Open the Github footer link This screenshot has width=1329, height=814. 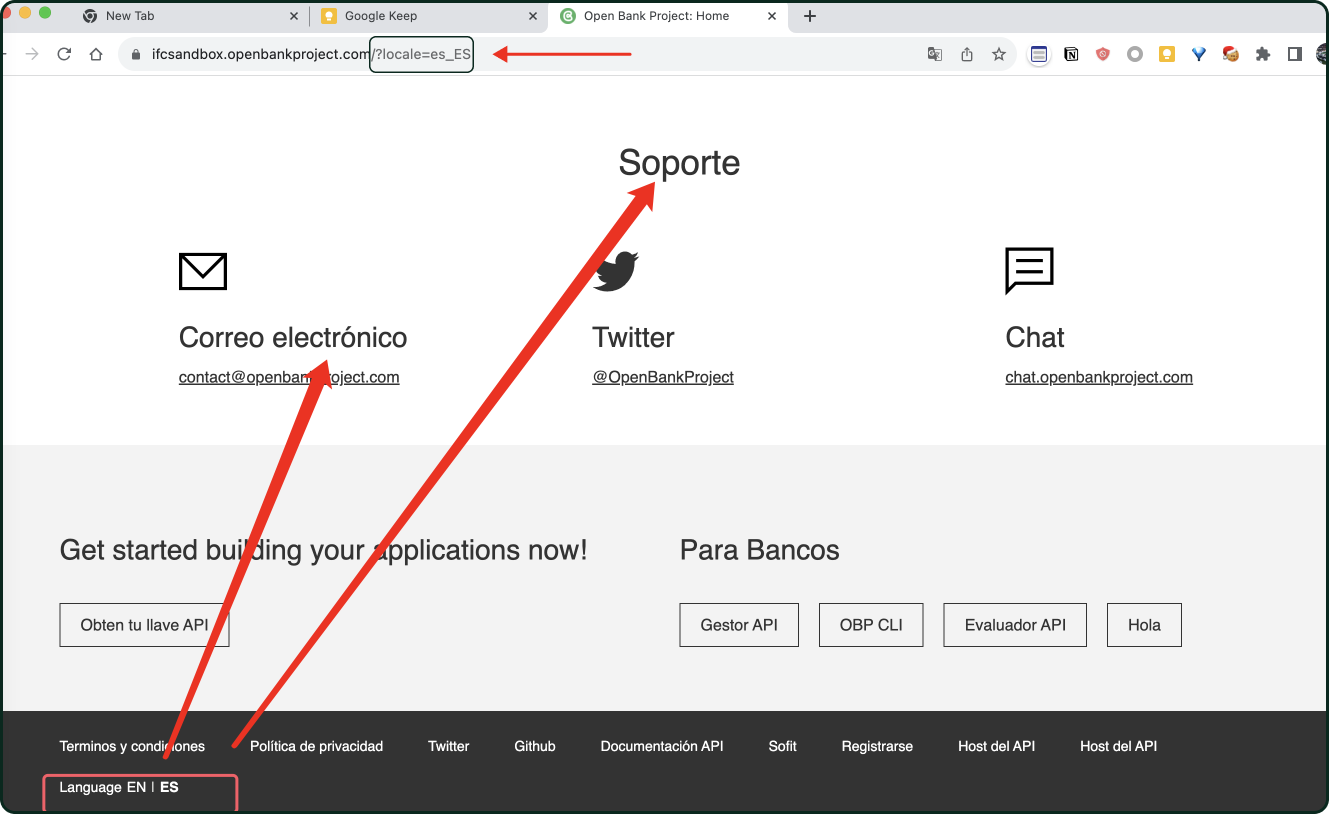coord(535,746)
